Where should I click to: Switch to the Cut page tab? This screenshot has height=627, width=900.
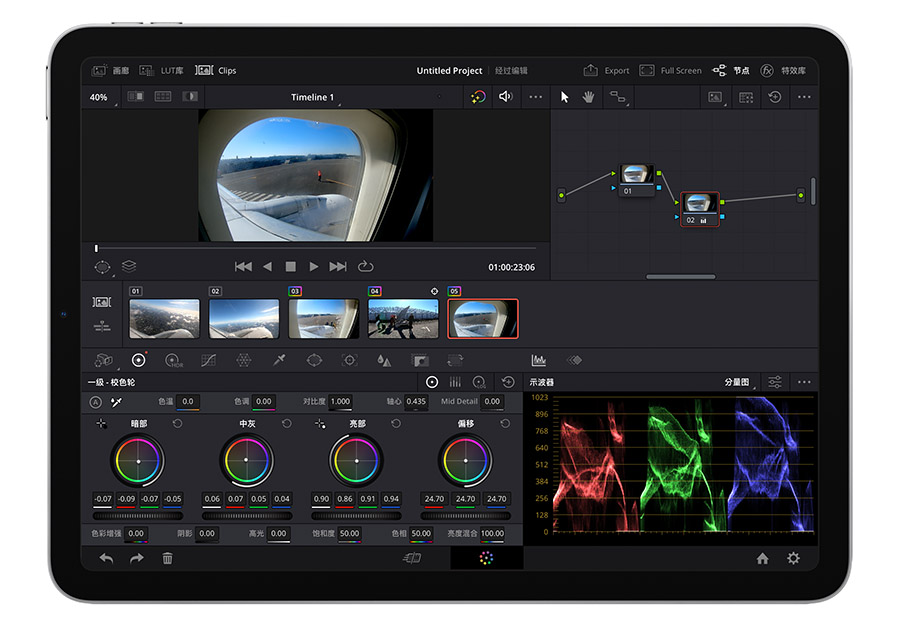coord(413,558)
